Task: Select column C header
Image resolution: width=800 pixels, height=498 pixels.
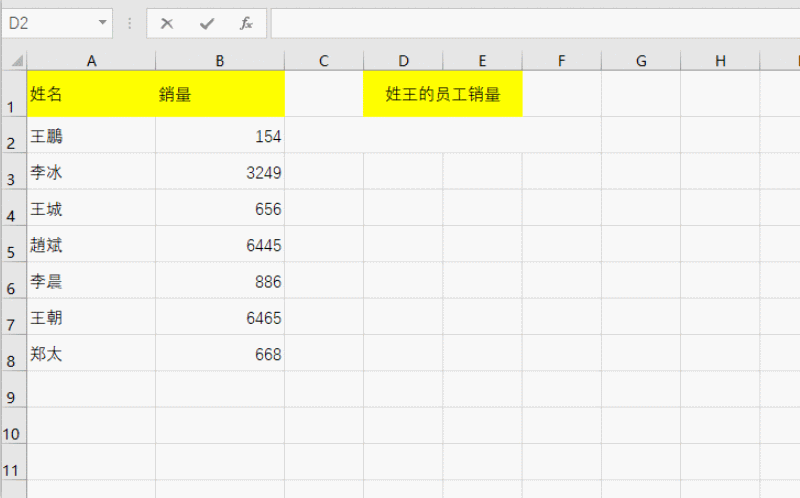Action: [x=324, y=61]
